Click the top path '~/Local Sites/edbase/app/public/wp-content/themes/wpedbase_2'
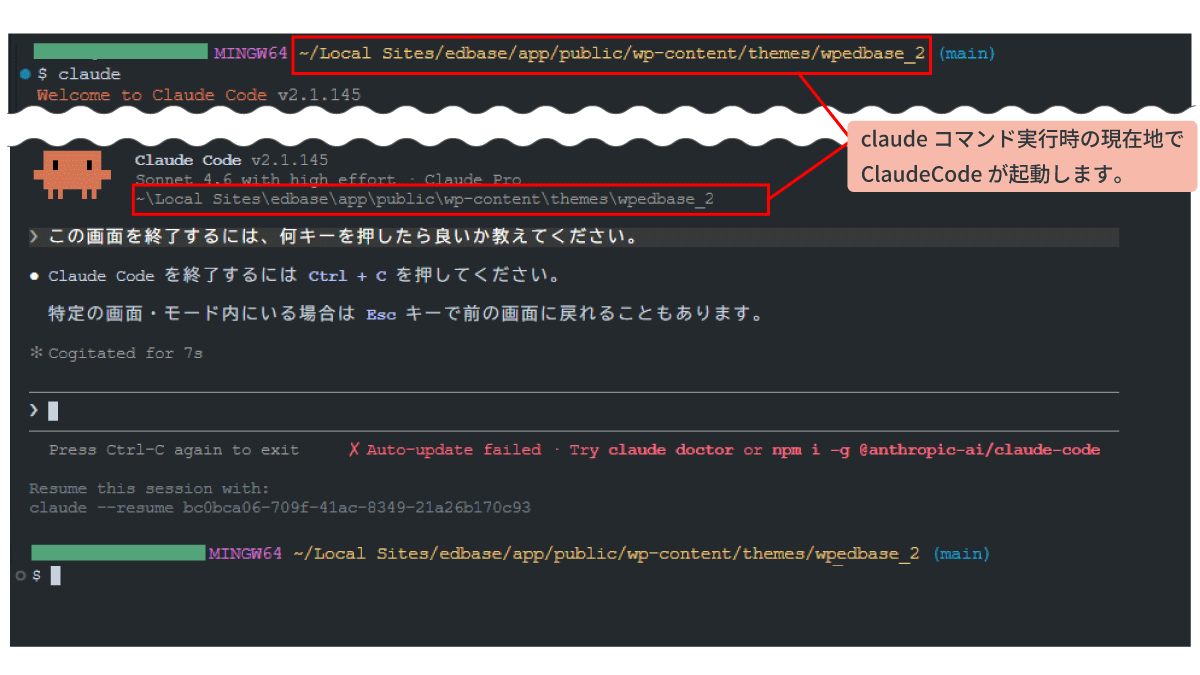Image resolution: width=1200 pixels, height=675 pixels. [x=612, y=53]
